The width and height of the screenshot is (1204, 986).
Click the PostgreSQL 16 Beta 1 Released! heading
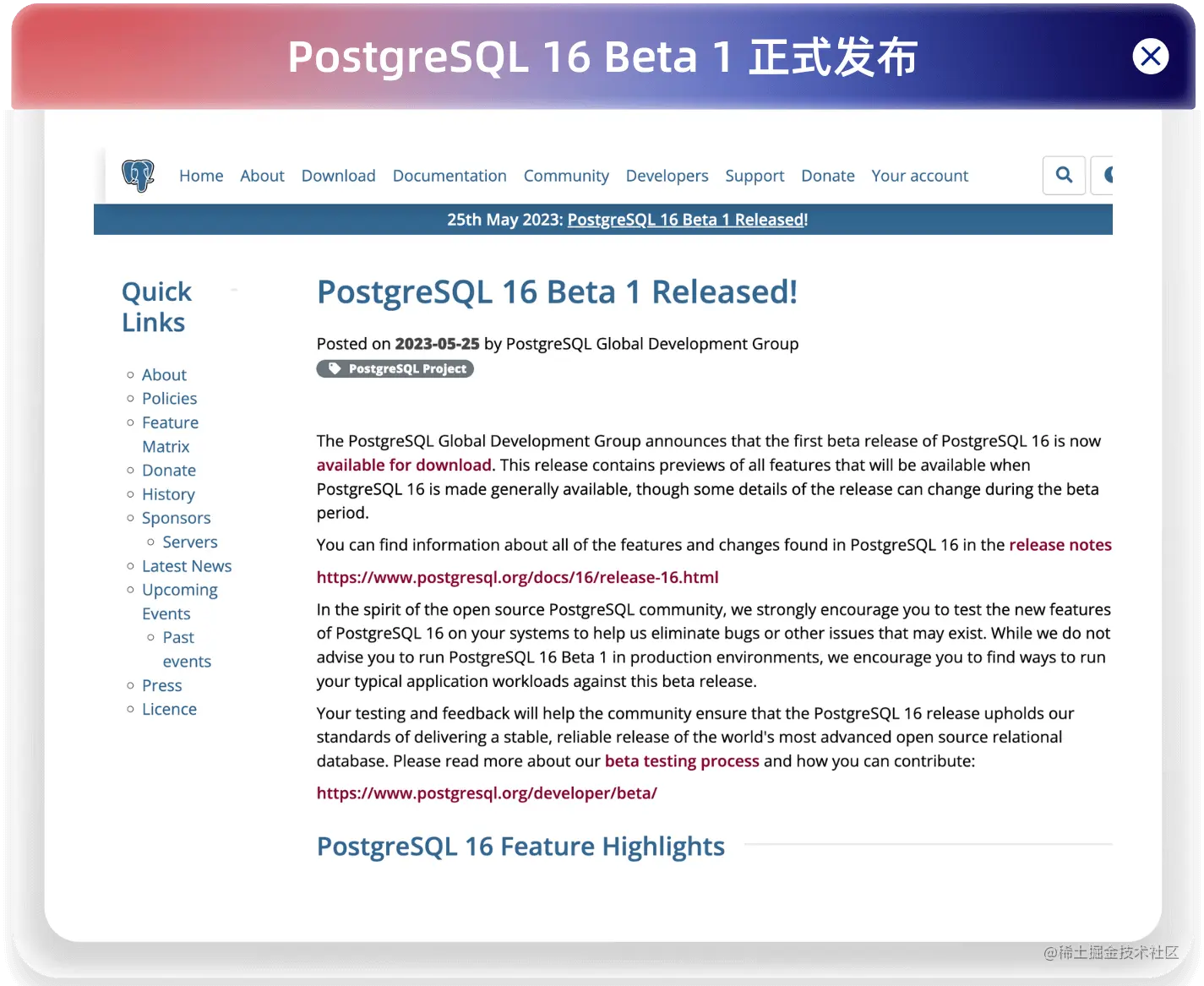tap(557, 292)
